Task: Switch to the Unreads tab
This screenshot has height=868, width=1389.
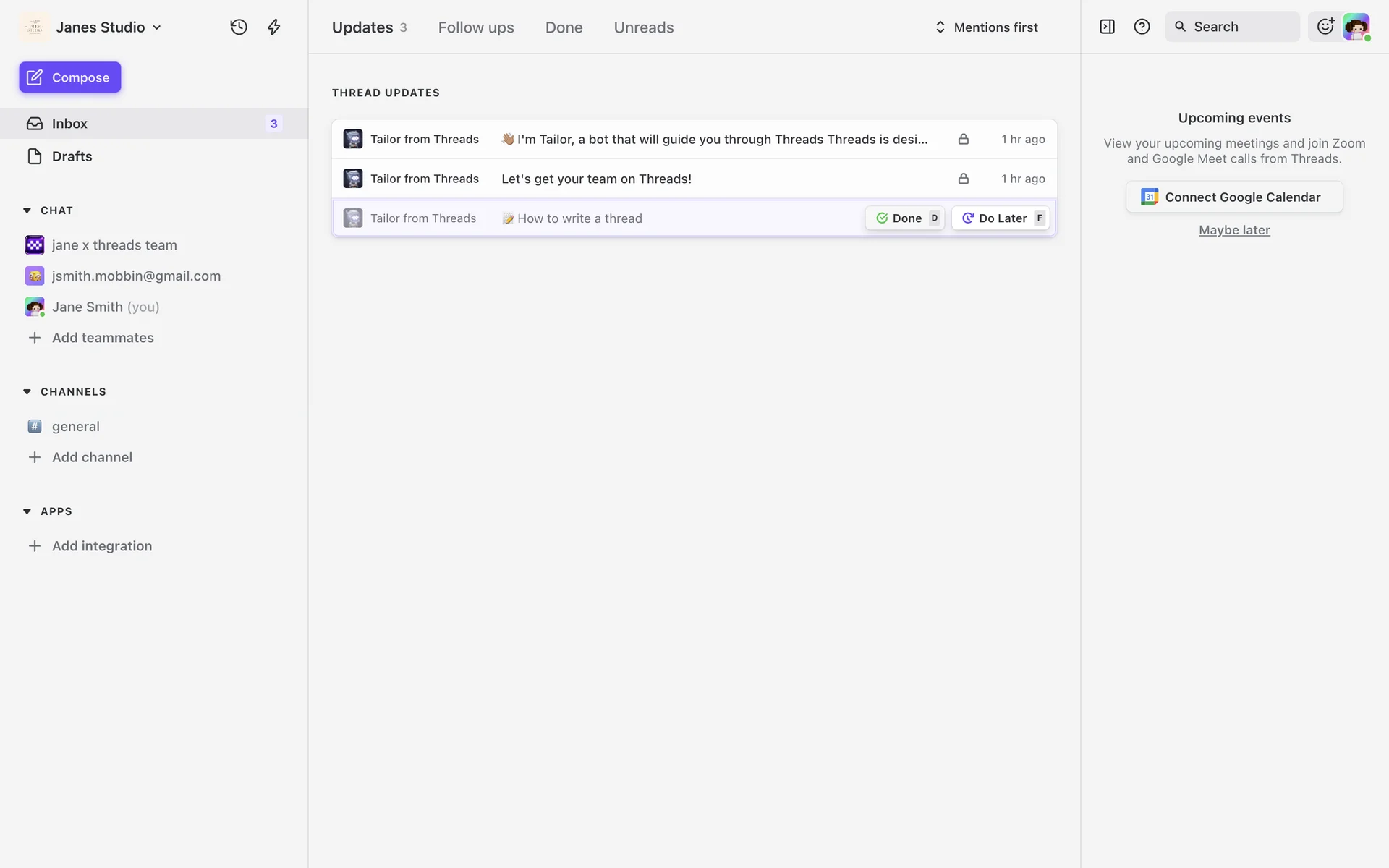Action: [643, 27]
